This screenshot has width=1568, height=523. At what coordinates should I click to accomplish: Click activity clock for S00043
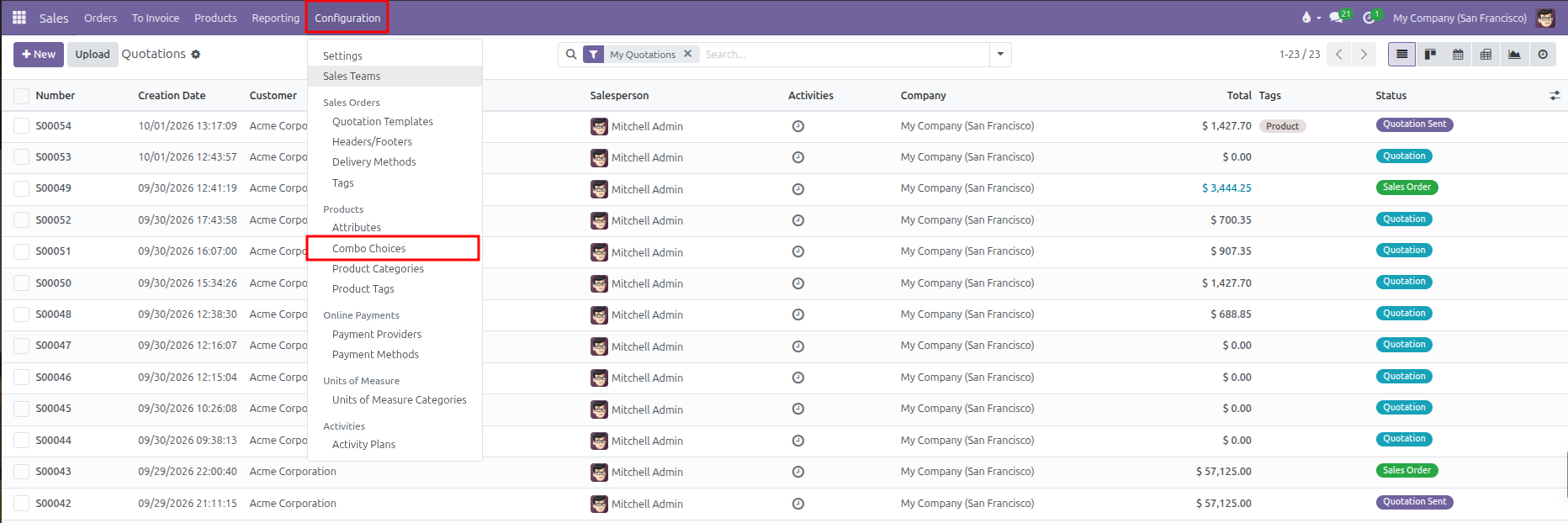[x=798, y=472]
